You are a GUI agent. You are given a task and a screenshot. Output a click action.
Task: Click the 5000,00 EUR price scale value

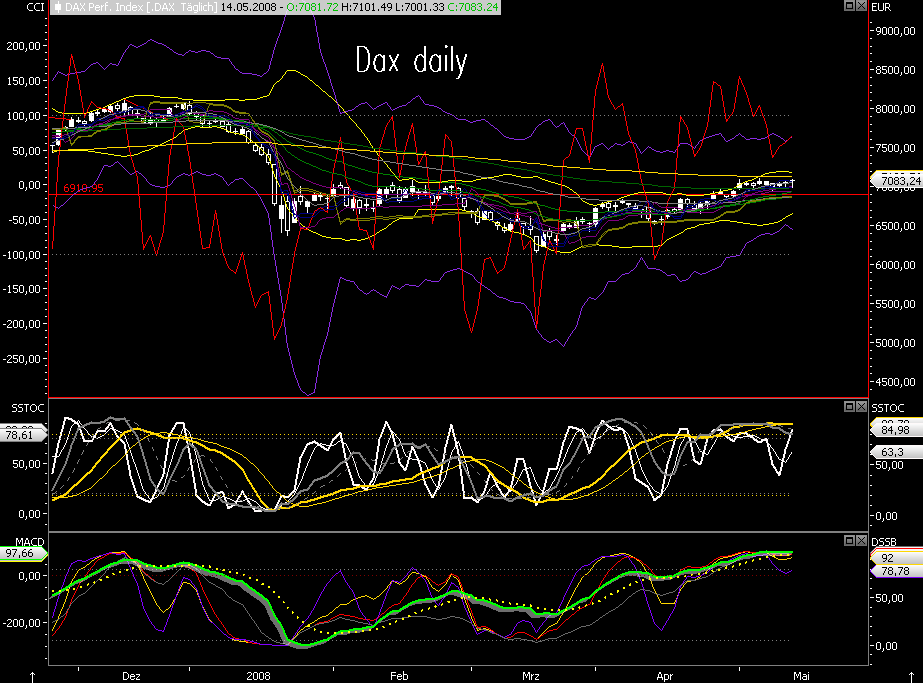pos(896,343)
